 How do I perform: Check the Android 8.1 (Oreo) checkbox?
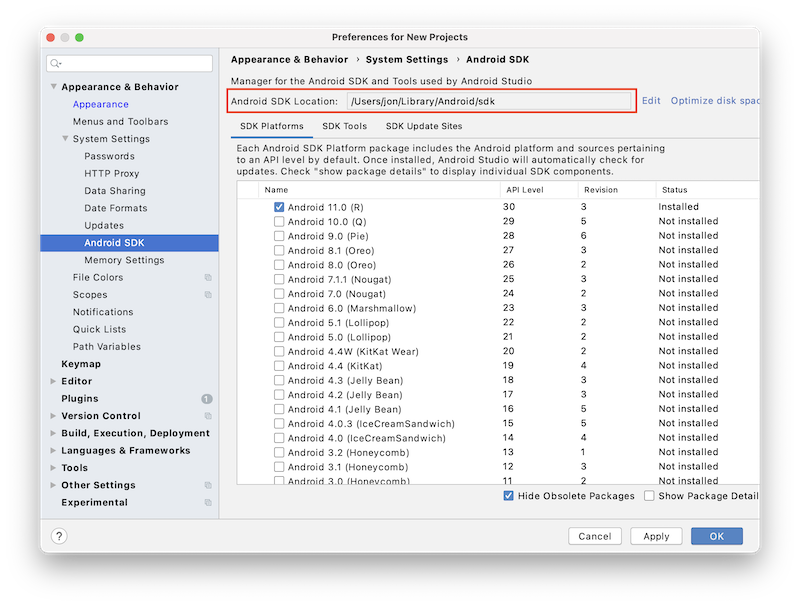[279, 250]
